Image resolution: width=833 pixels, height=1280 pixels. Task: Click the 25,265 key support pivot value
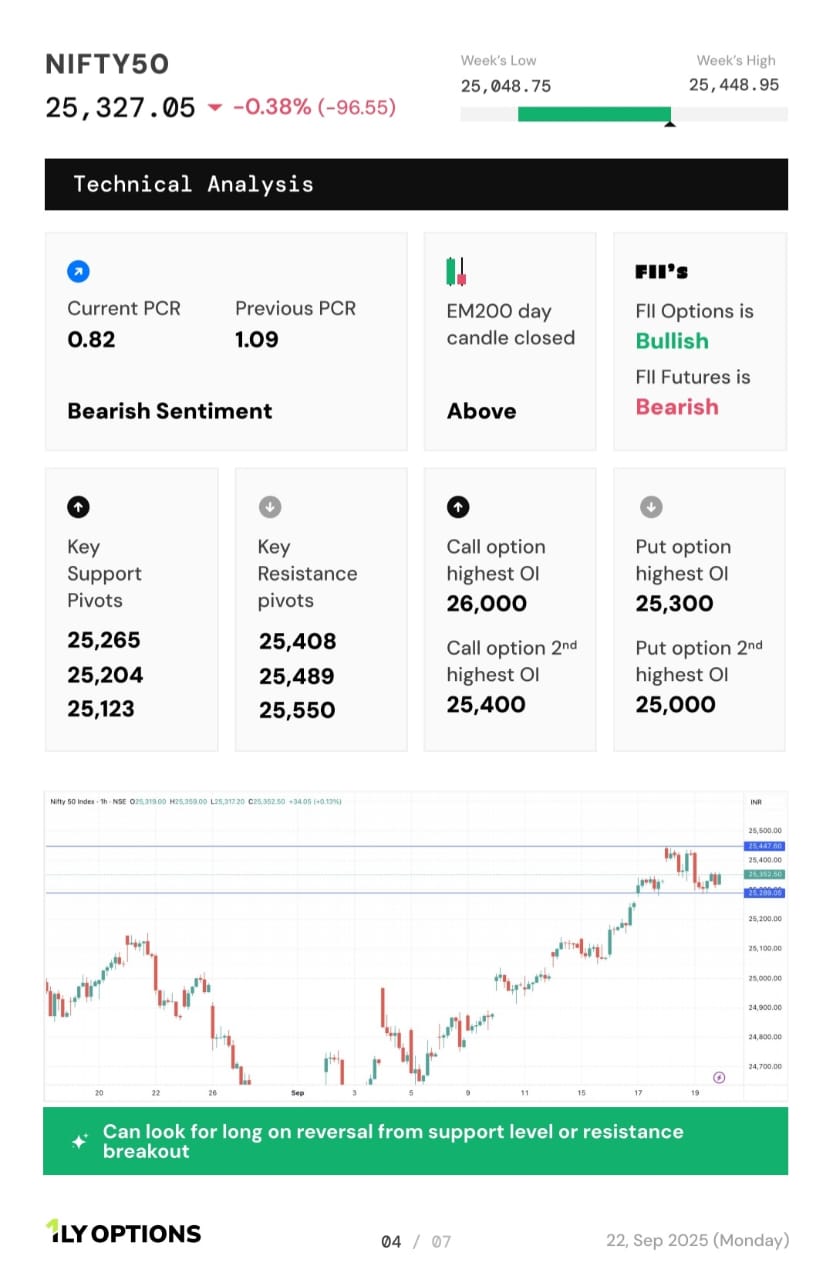pos(104,640)
